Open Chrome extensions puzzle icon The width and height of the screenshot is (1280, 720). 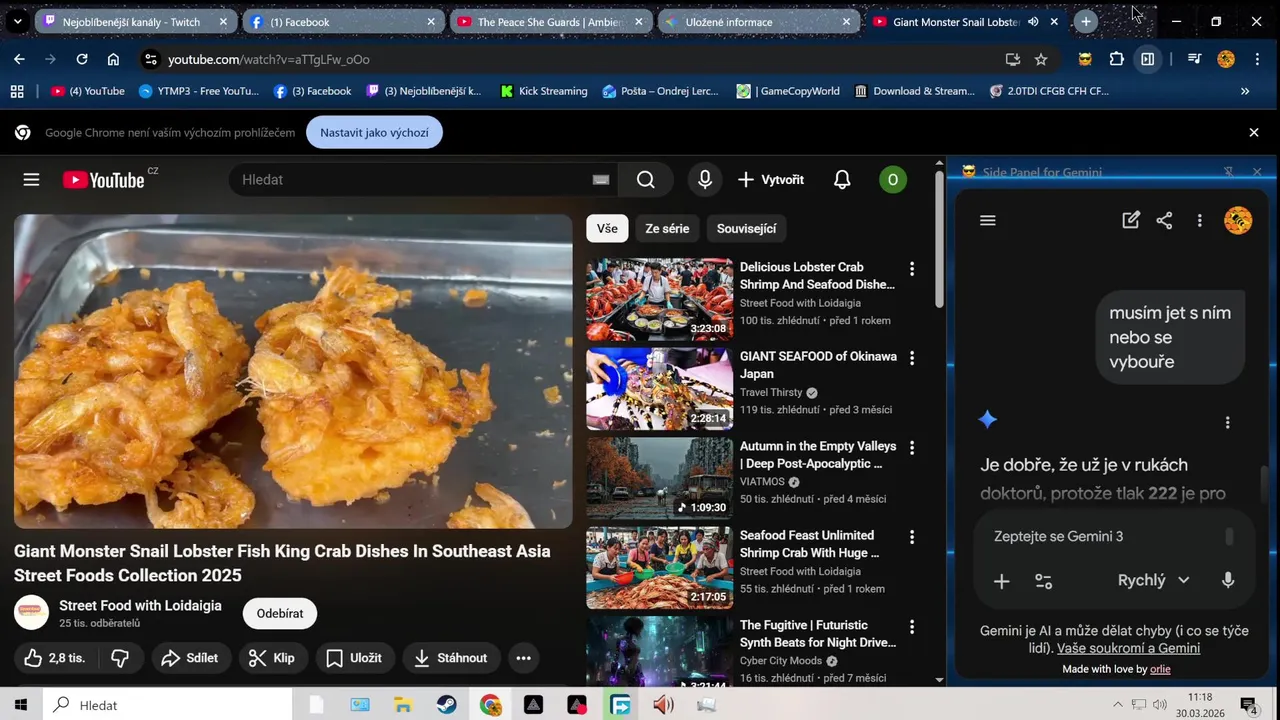(x=1117, y=59)
